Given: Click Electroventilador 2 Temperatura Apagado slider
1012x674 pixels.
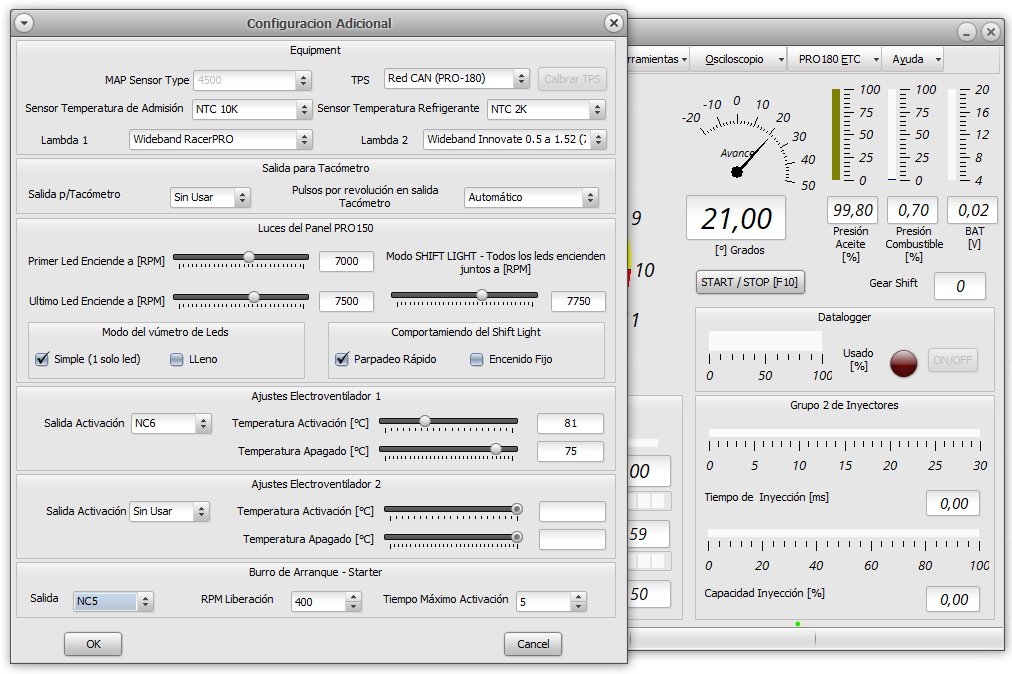Looking at the screenshot, I should 453,540.
